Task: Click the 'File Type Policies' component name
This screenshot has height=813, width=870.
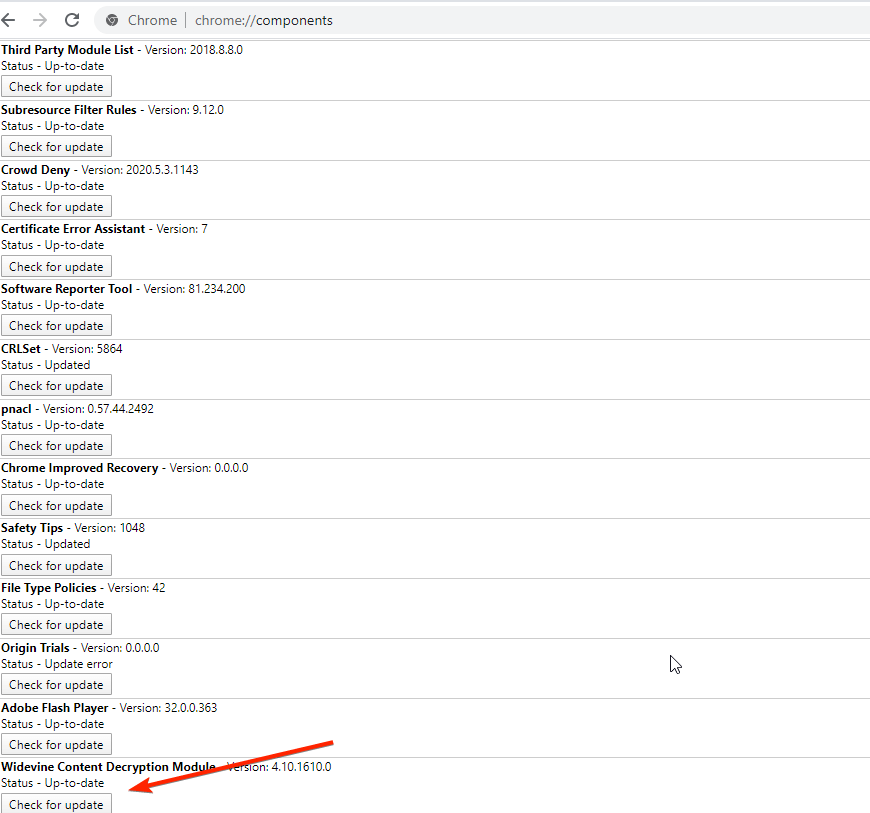Action: 49,588
